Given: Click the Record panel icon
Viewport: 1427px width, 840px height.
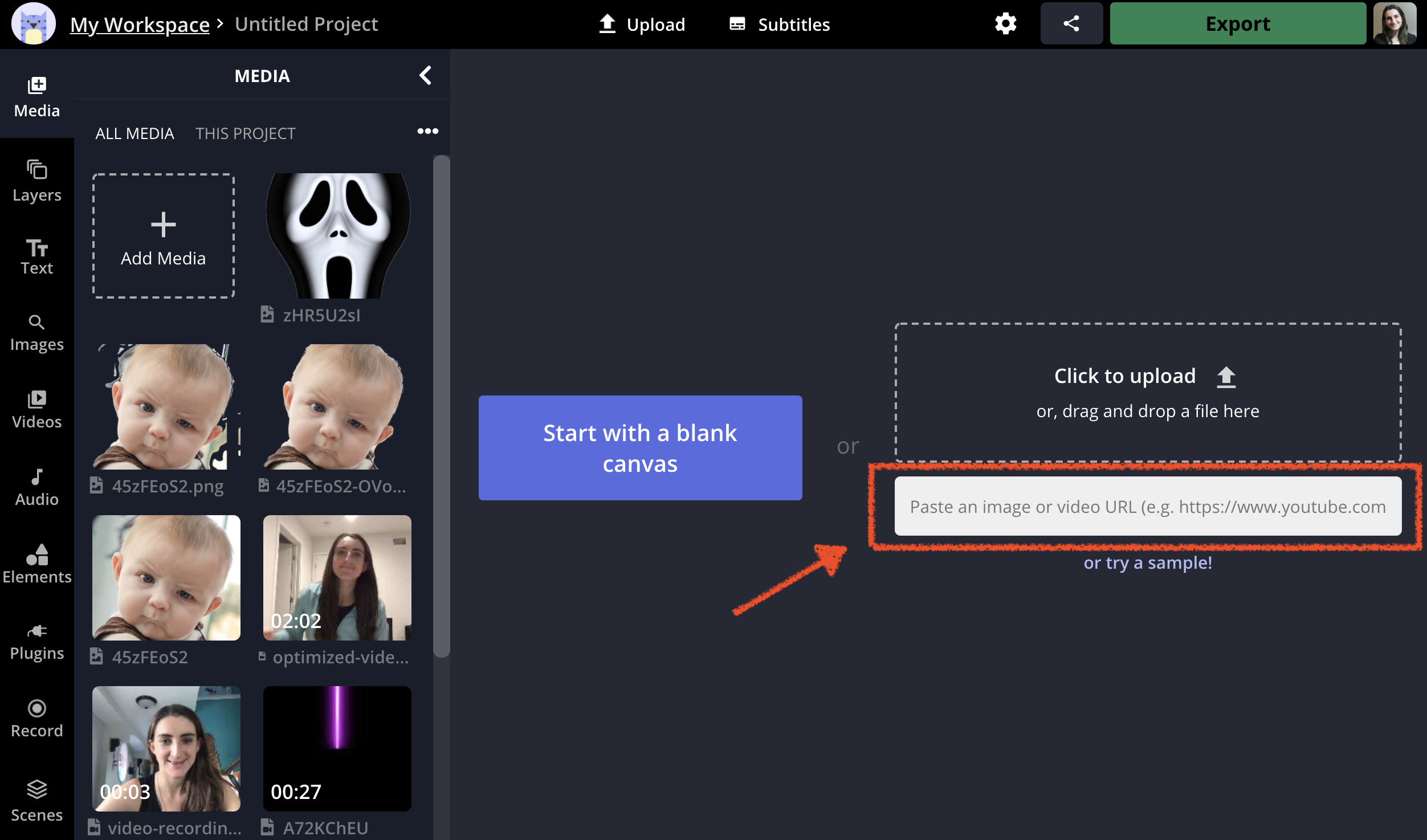Looking at the screenshot, I should pos(36,718).
